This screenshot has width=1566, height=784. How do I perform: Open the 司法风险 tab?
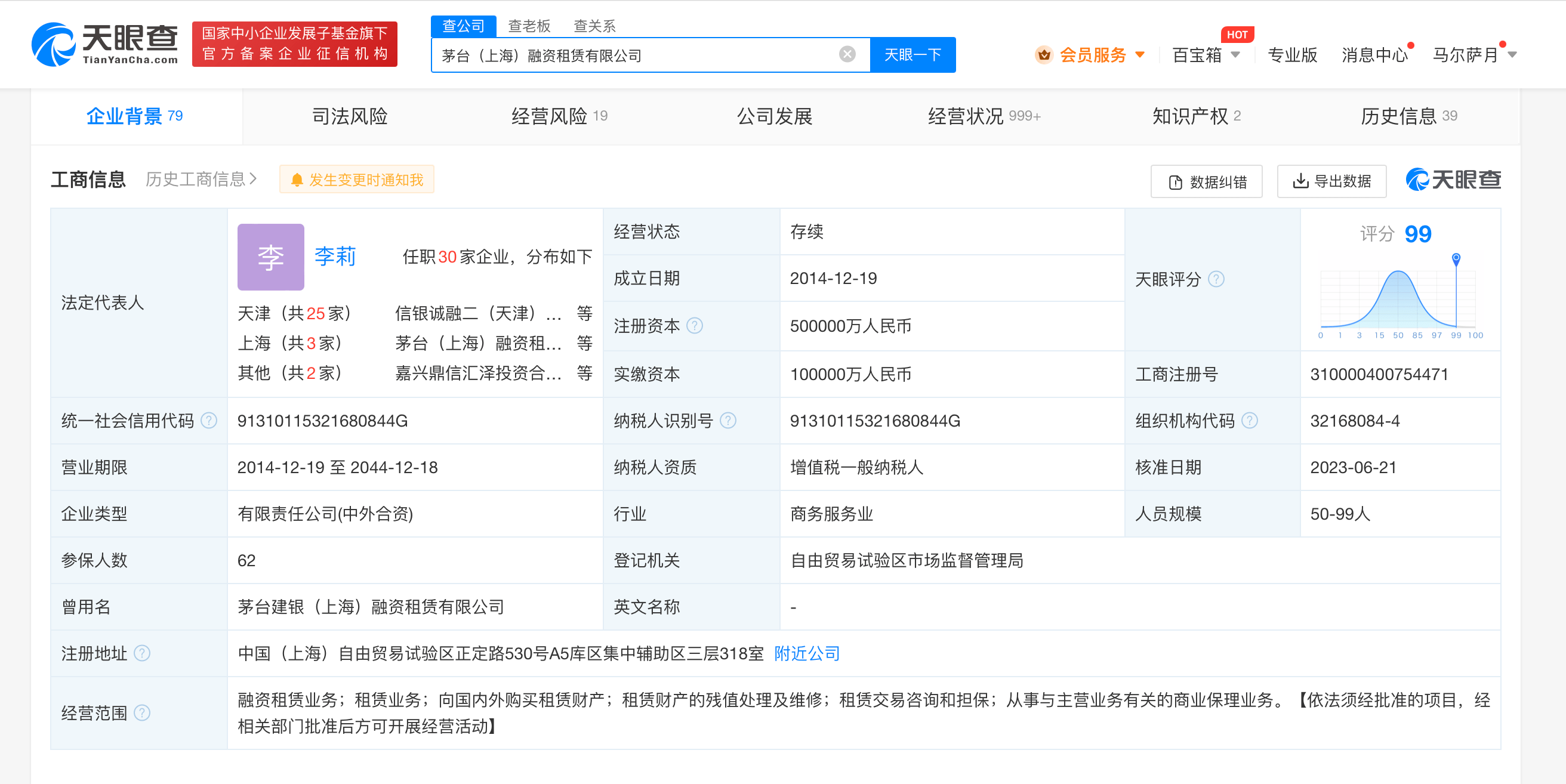(350, 116)
